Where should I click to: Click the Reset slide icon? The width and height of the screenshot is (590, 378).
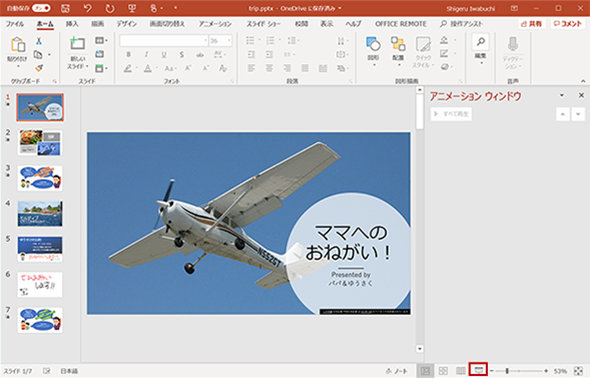pos(100,54)
